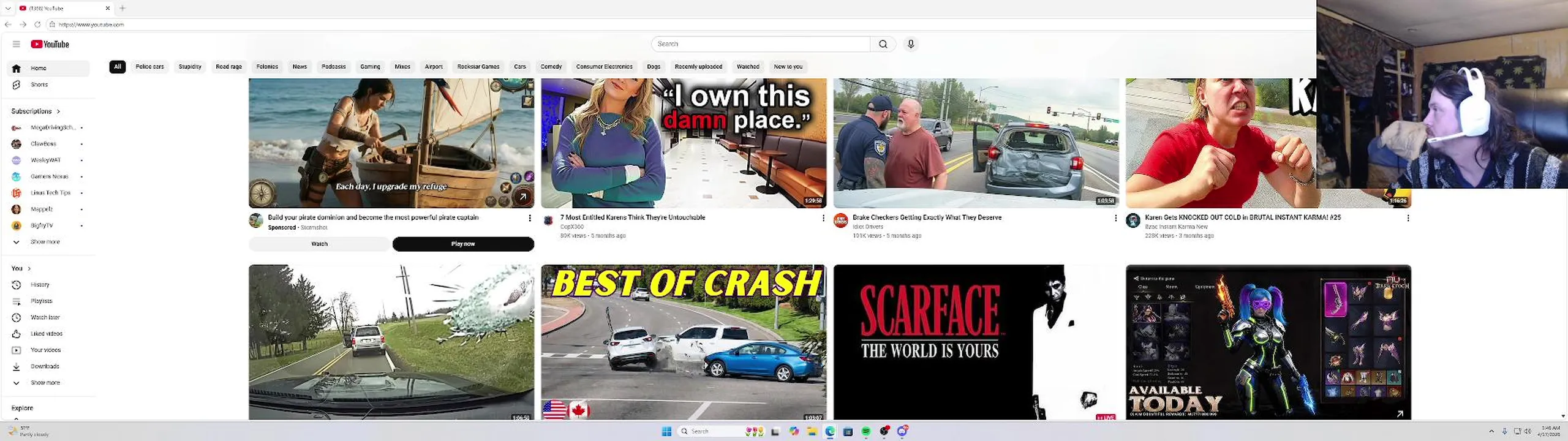Open Shorts from the sidebar
1568x441 pixels.
click(x=48, y=85)
